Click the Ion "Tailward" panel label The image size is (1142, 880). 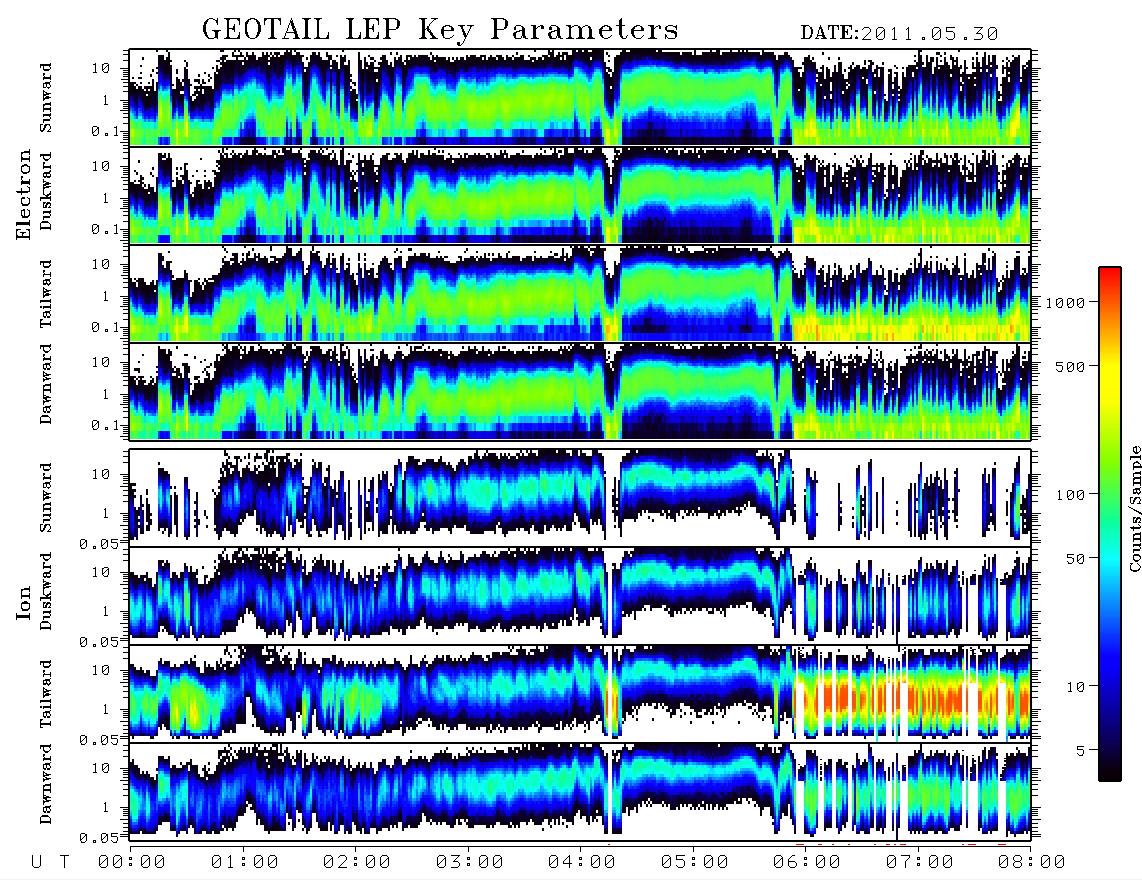coord(46,694)
